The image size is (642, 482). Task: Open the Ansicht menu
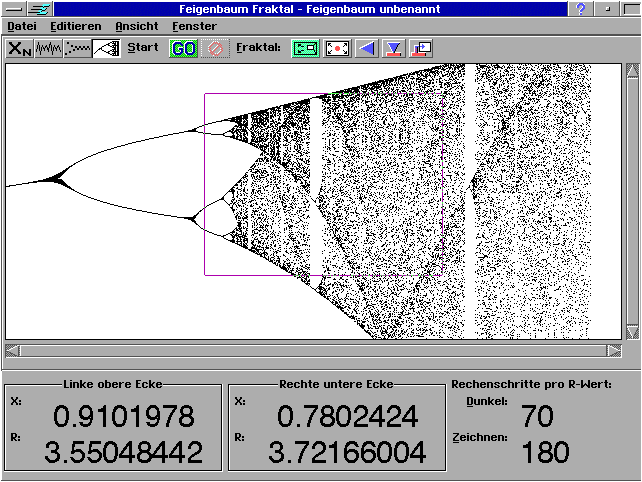(x=136, y=25)
